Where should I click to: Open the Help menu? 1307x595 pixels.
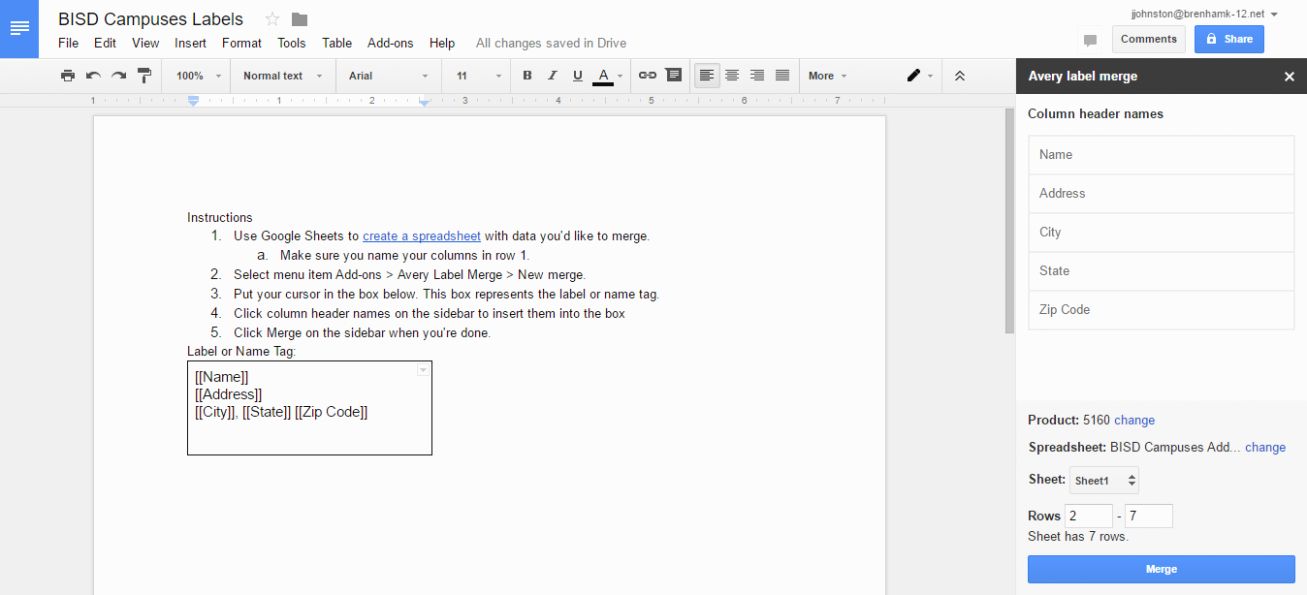(442, 43)
